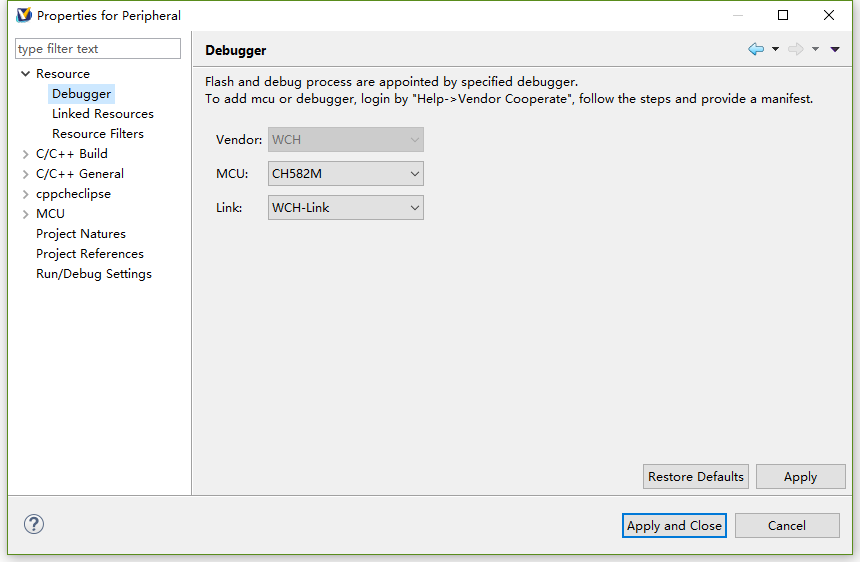Click the app icon in title bar
Viewport: 860px width, 562px height.
tap(24, 15)
